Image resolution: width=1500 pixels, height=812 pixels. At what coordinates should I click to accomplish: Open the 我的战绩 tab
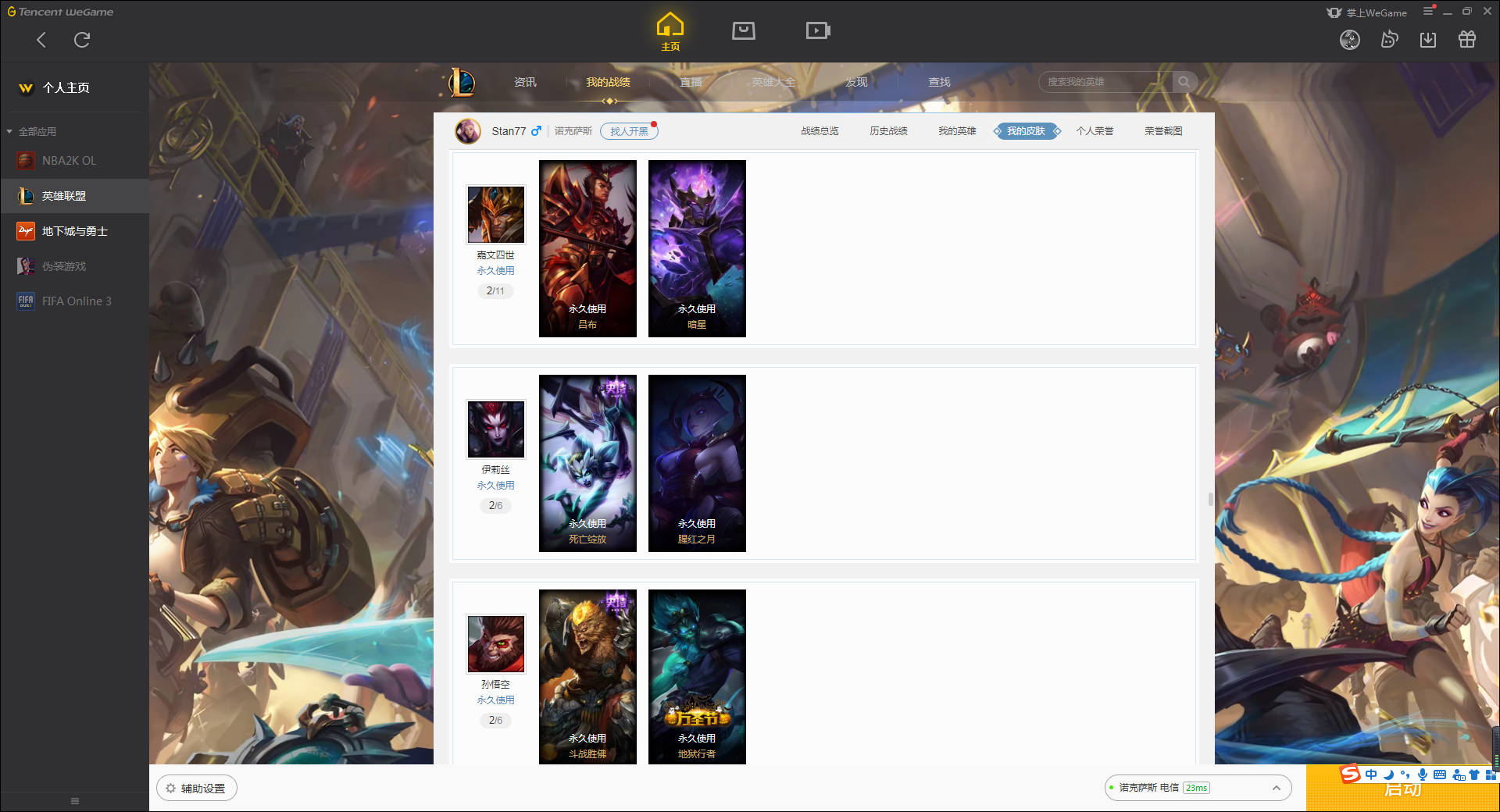(x=608, y=82)
